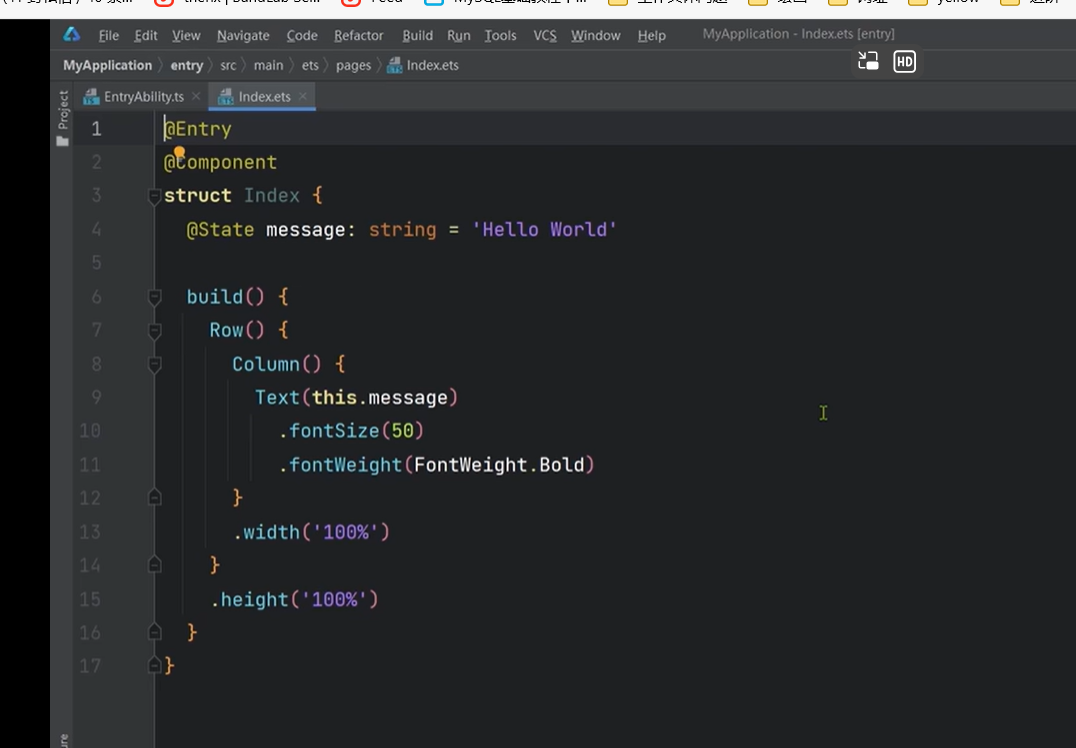1076x748 pixels.
Task: Click the Project folder icon in sidebar
Action: point(63,141)
